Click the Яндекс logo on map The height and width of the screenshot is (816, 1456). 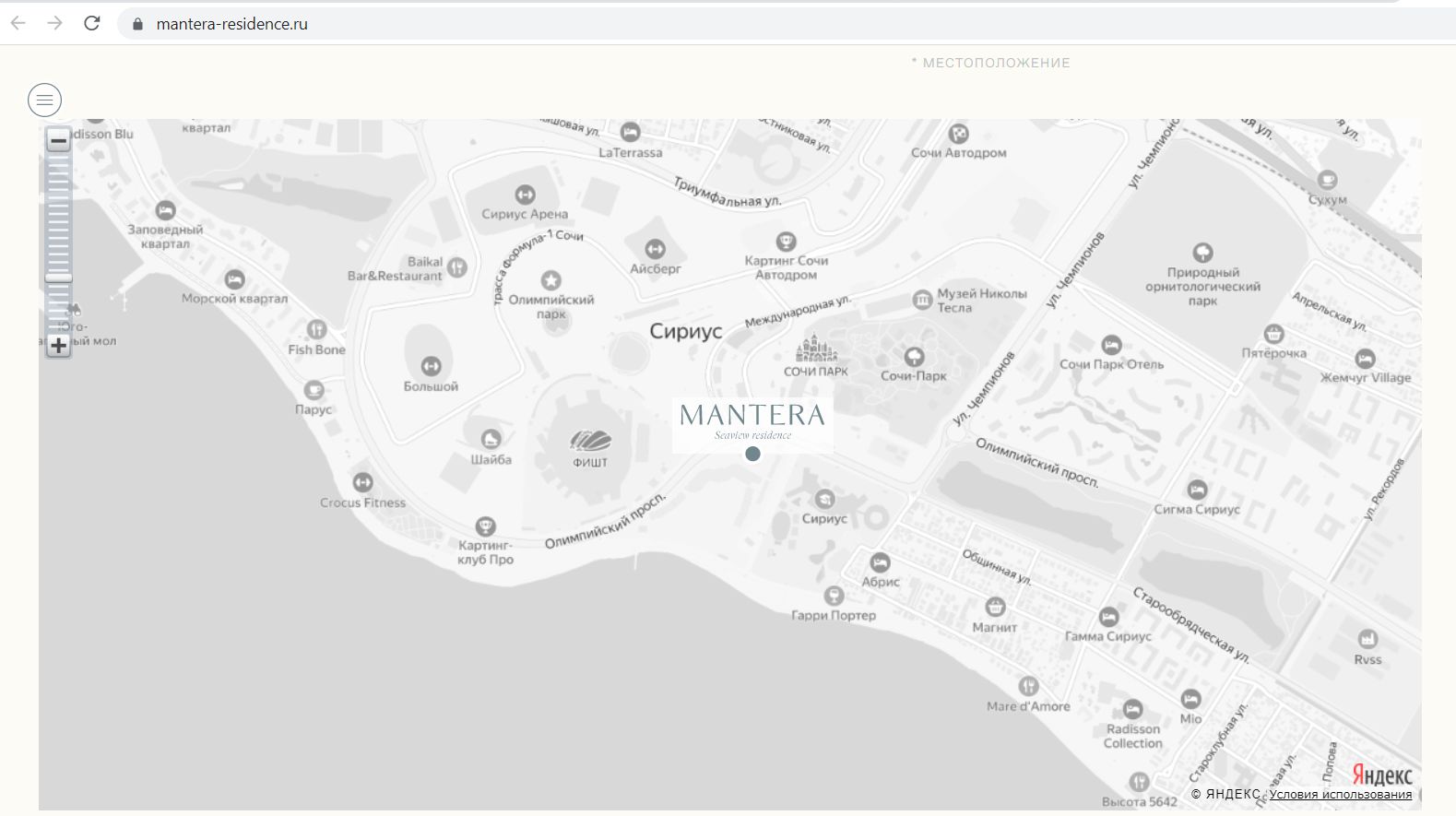point(1381,775)
